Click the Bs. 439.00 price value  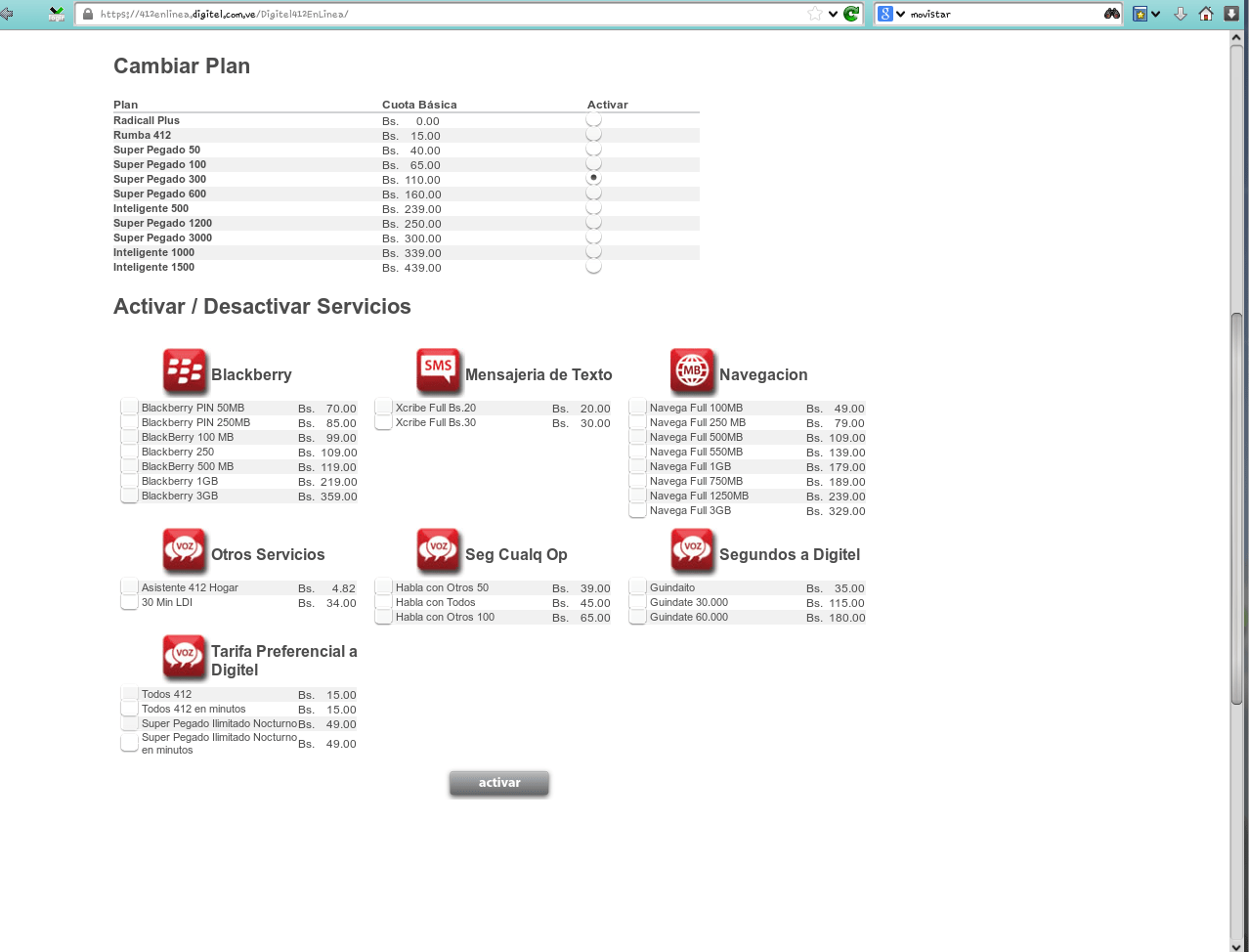(x=411, y=268)
